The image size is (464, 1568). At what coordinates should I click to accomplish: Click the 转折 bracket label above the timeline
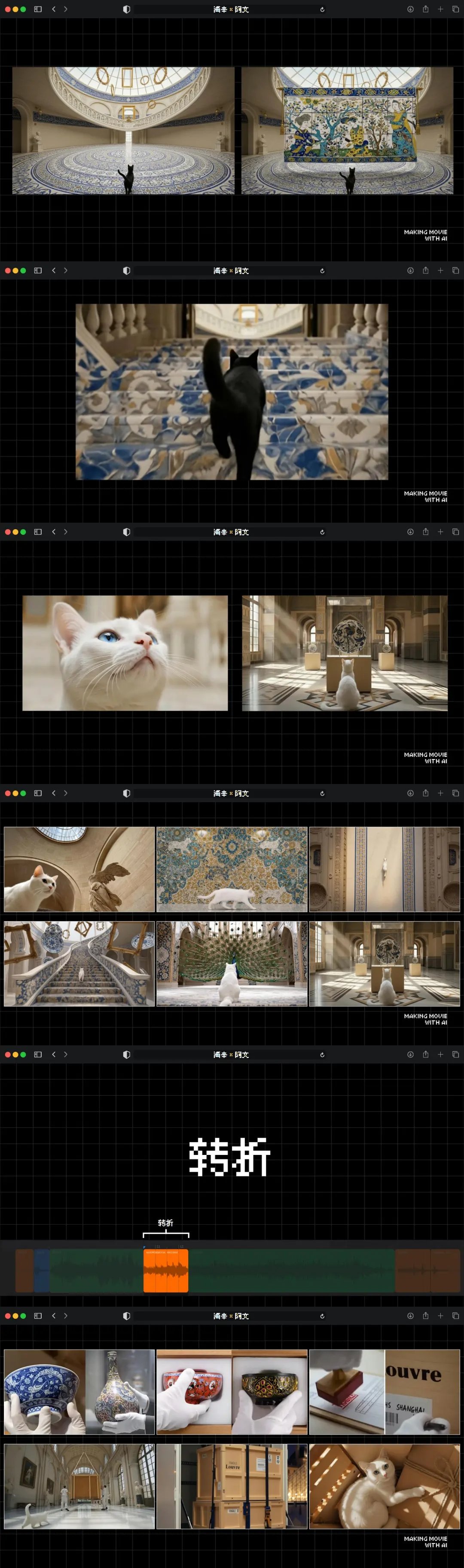[165, 1223]
